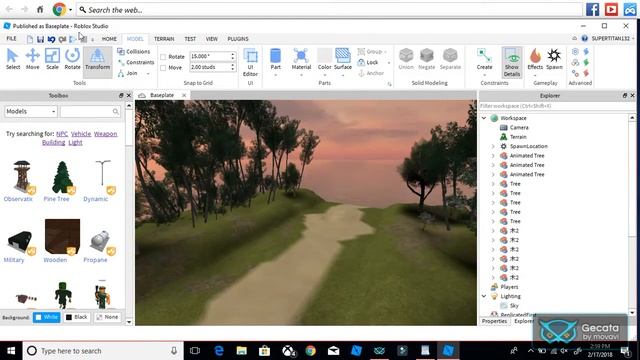Click the Light search suggestion link
This screenshot has width=640, height=360.
(76, 142)
